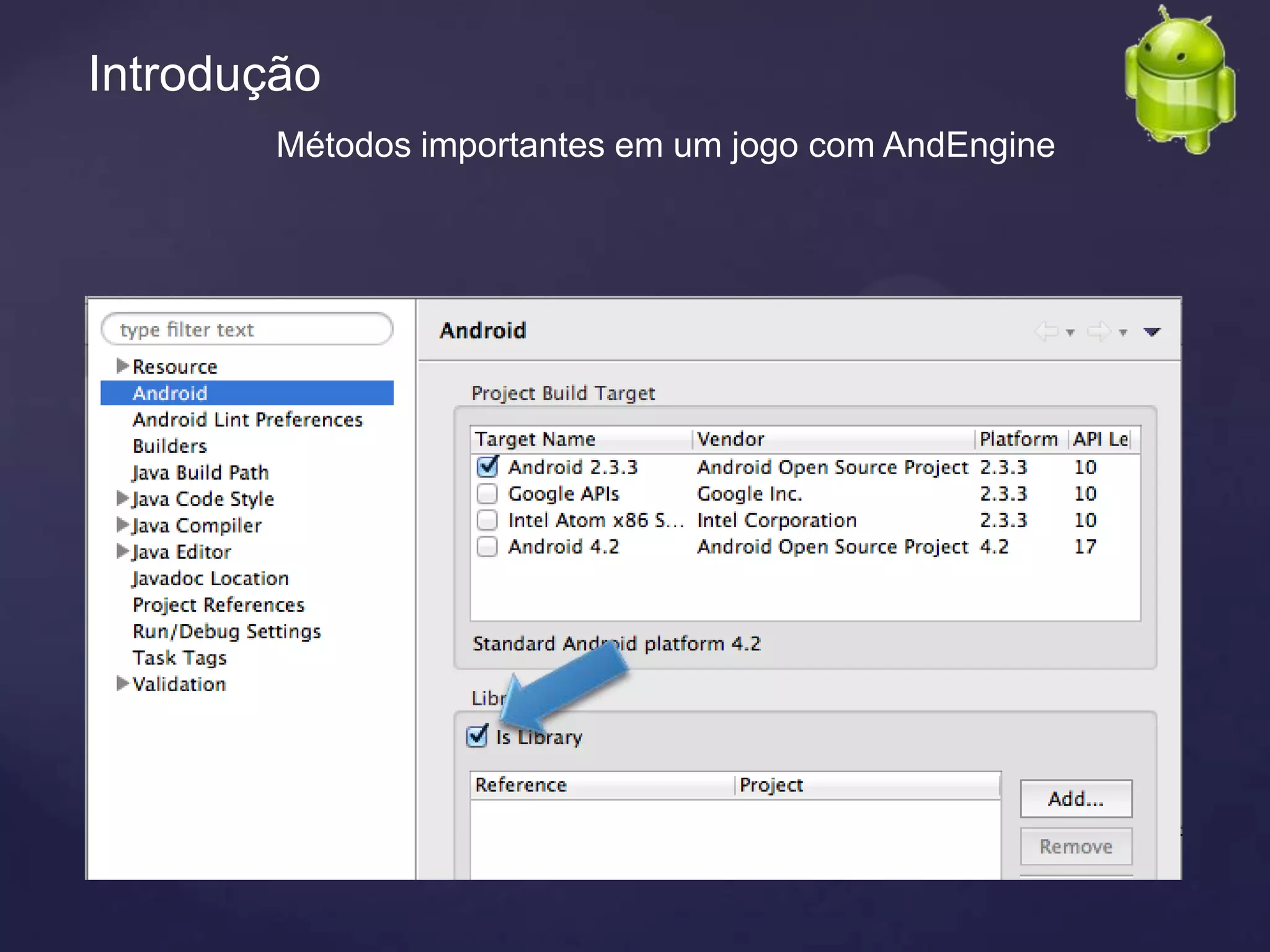Select the Java Editor label

tap(181, 552)
